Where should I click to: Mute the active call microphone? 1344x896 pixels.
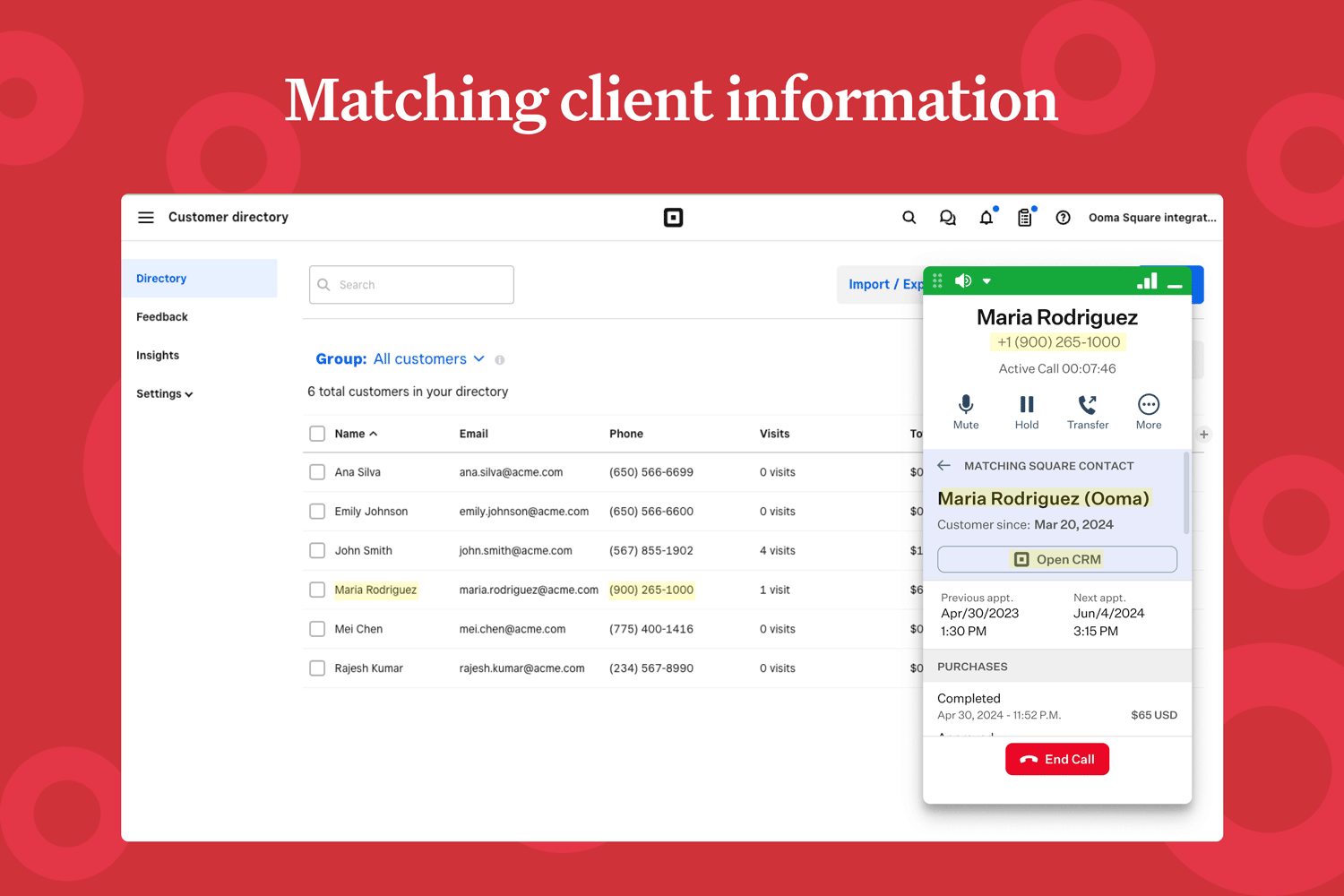[966, 411]
